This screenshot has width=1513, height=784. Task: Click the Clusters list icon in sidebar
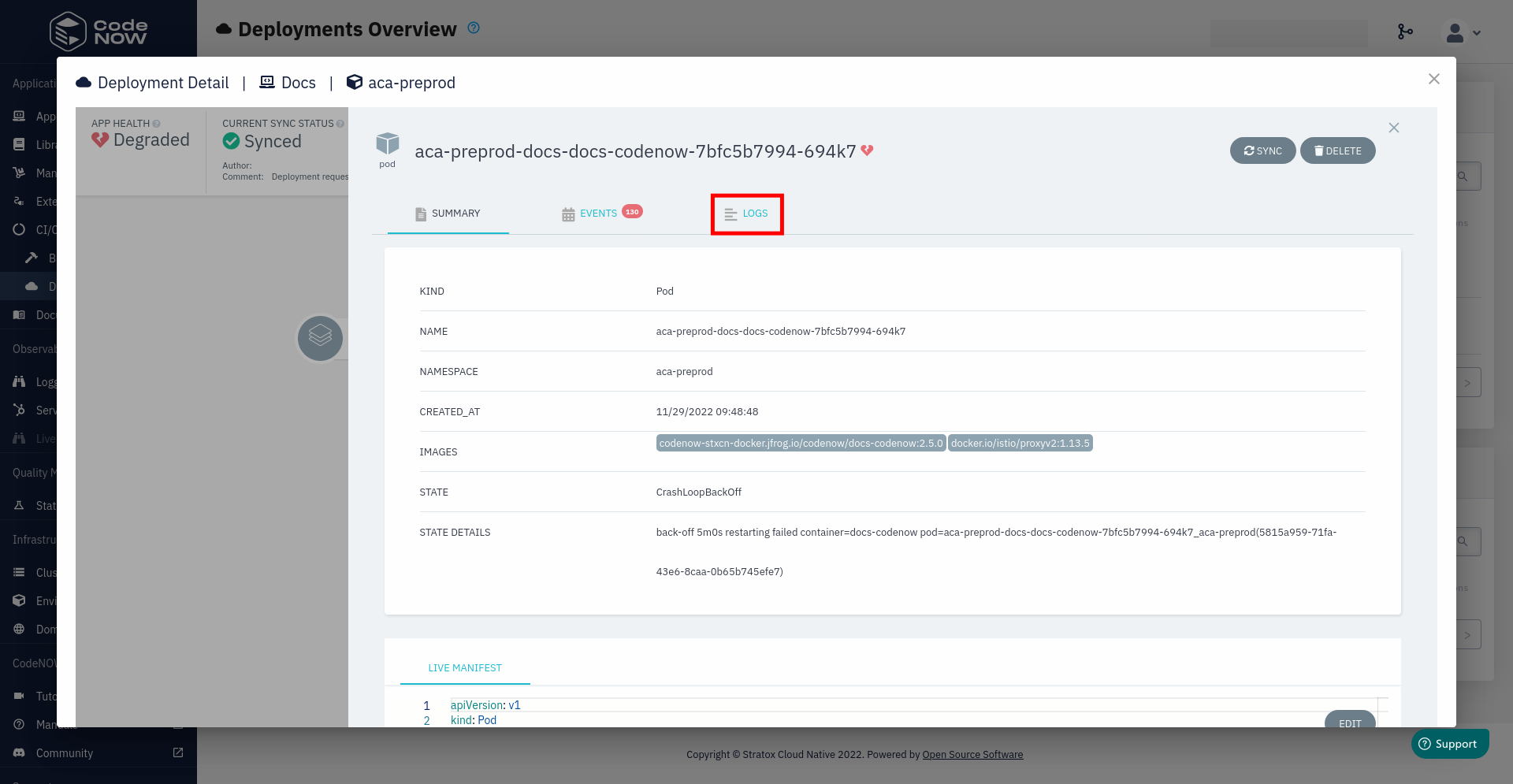tap(19, 573)
